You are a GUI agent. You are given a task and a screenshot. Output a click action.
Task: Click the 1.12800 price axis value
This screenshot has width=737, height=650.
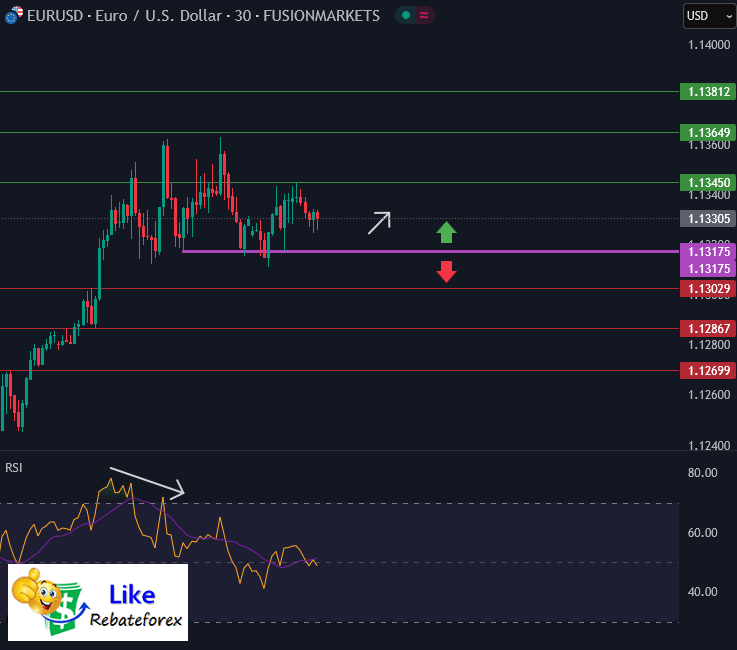(709, 345)
